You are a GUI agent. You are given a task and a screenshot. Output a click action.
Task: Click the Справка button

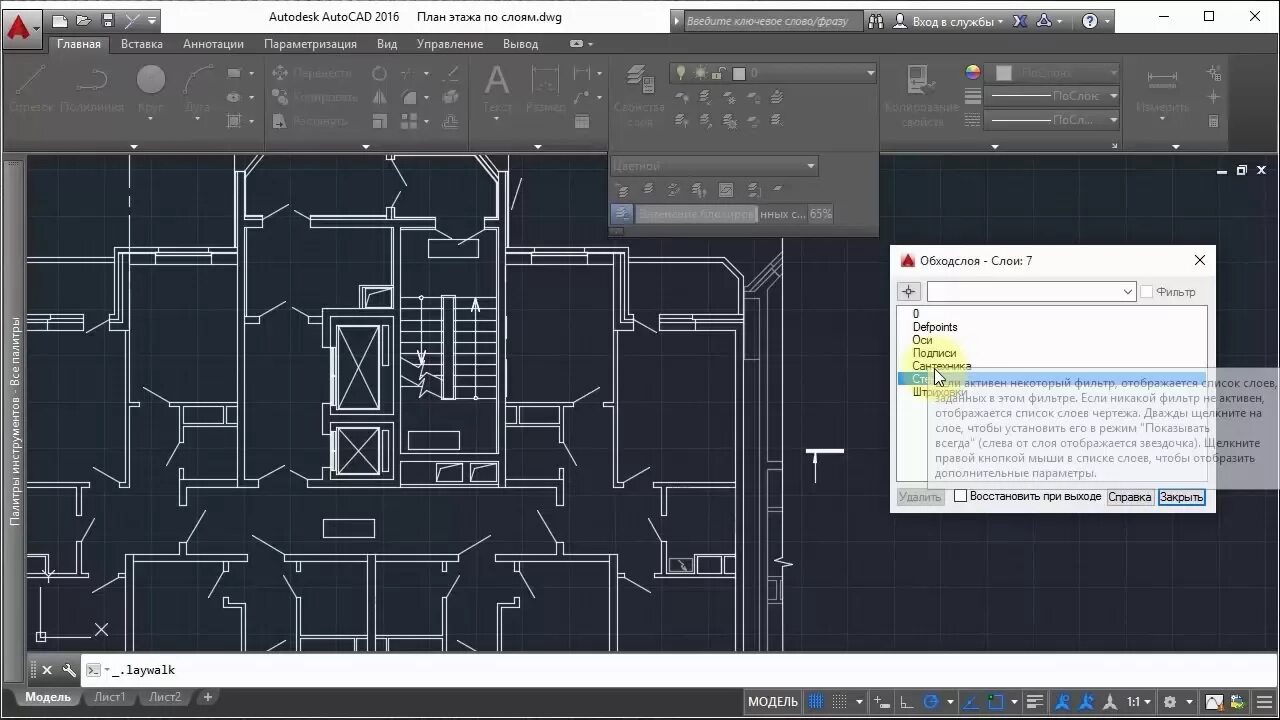tap(1130, 497)
